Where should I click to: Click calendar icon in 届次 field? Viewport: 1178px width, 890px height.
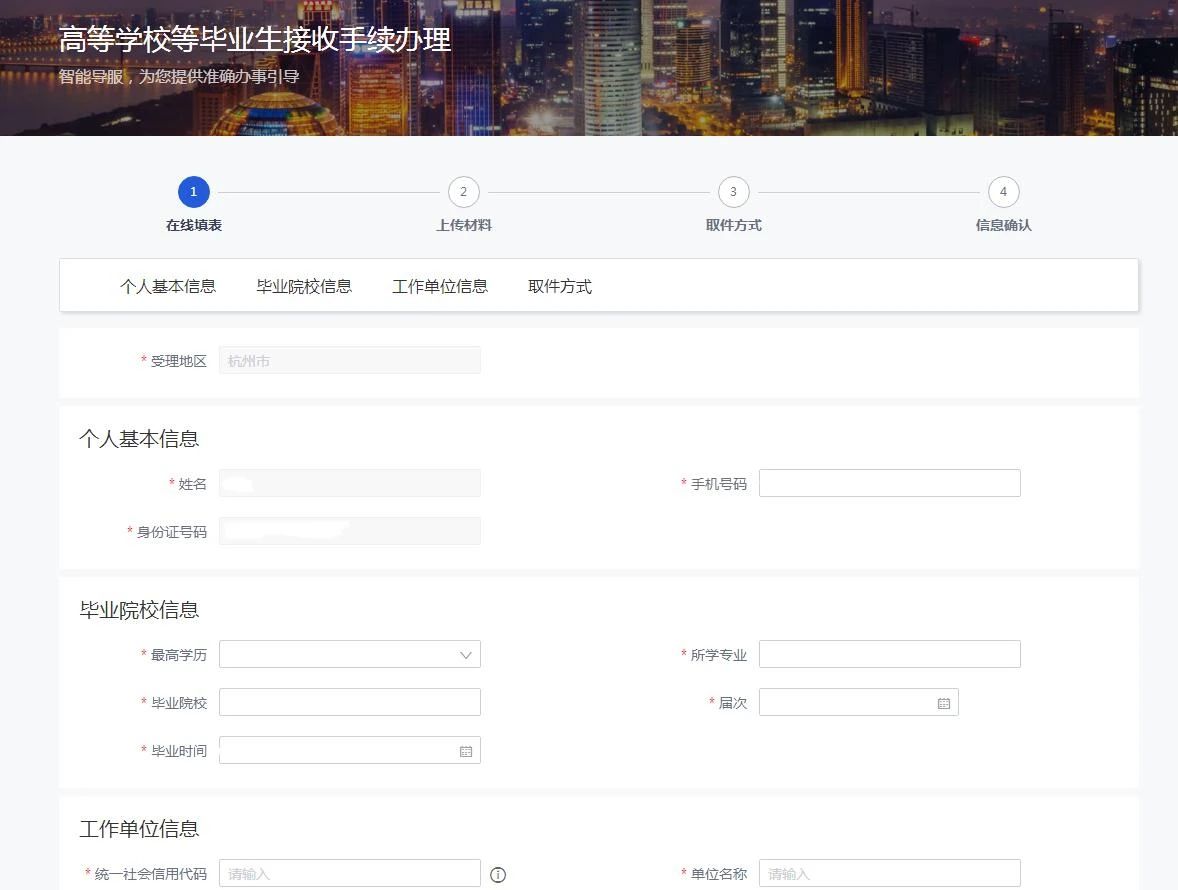943,703
